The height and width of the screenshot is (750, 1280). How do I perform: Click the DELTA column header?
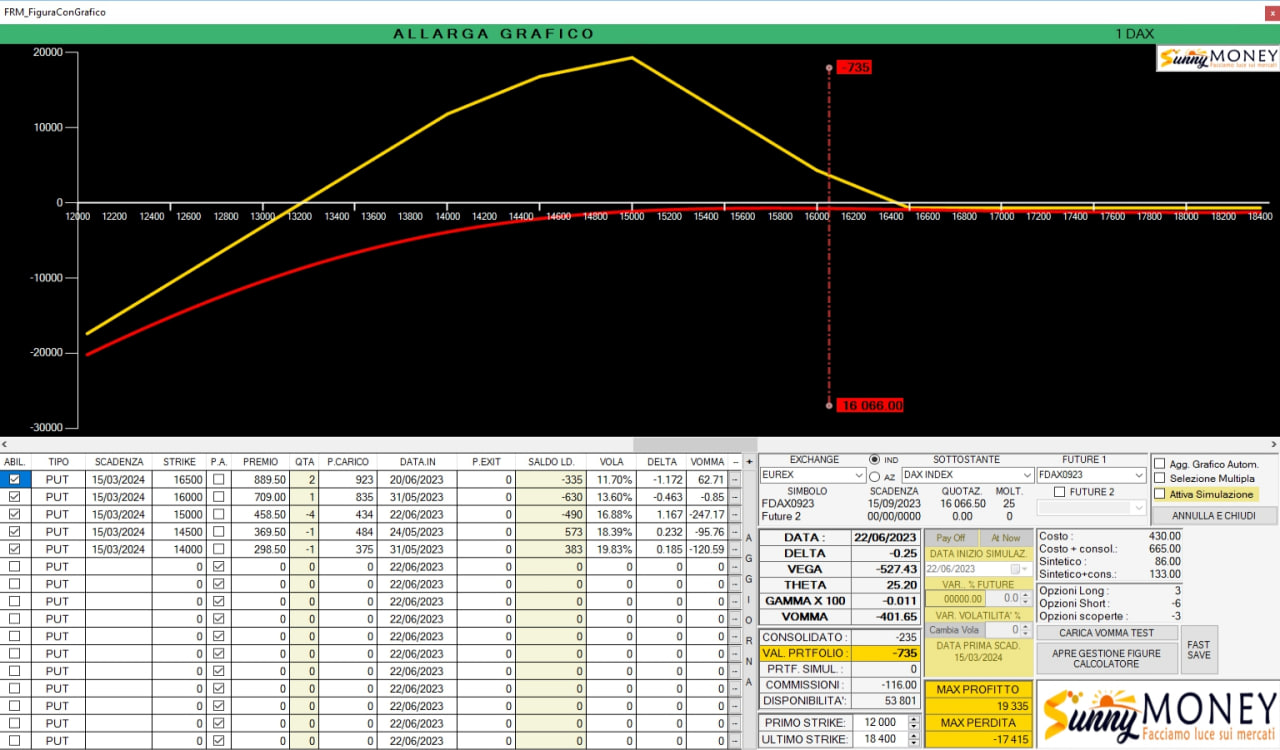point(661,462)
